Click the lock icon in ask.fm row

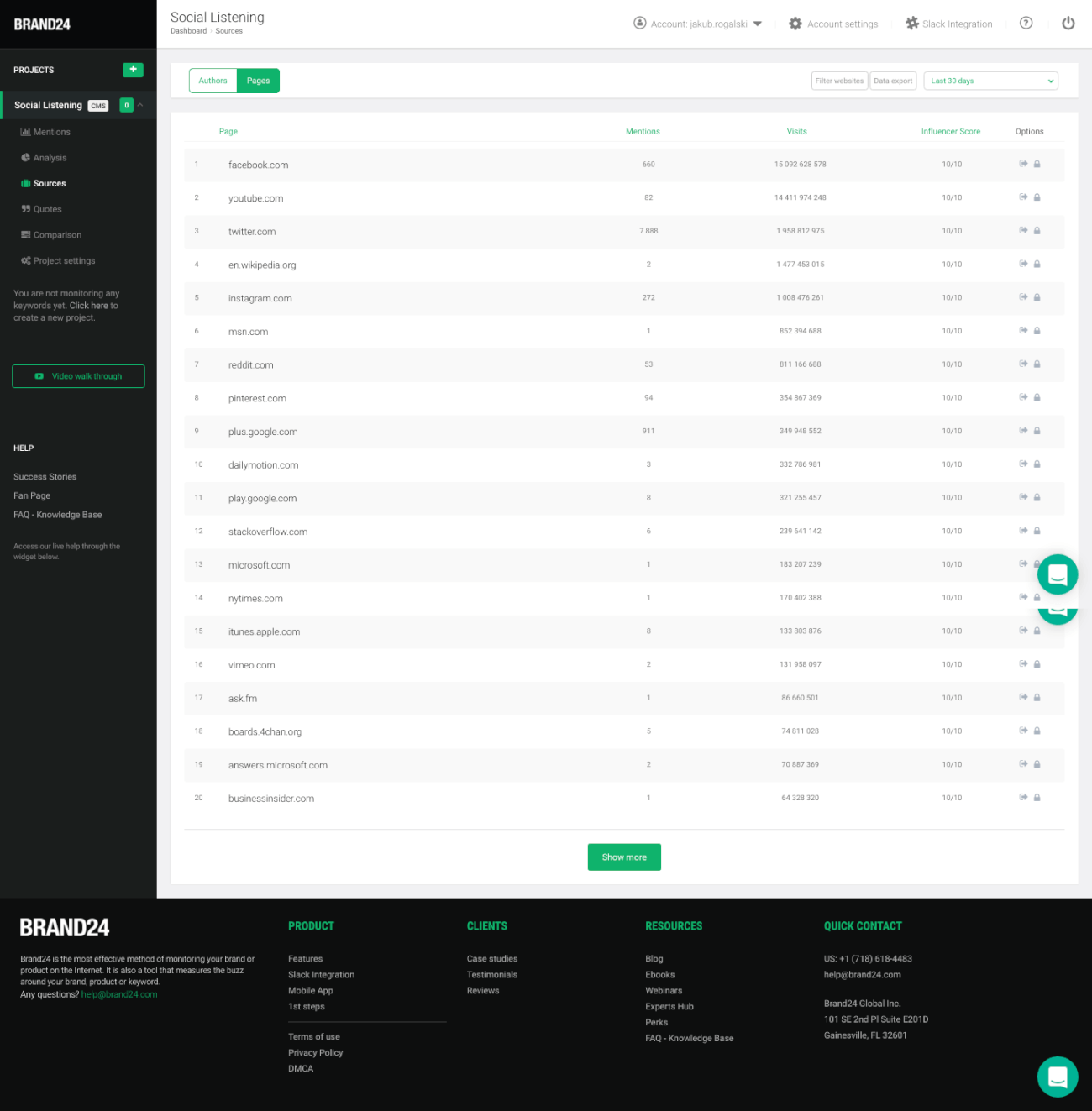[1037, 698]
